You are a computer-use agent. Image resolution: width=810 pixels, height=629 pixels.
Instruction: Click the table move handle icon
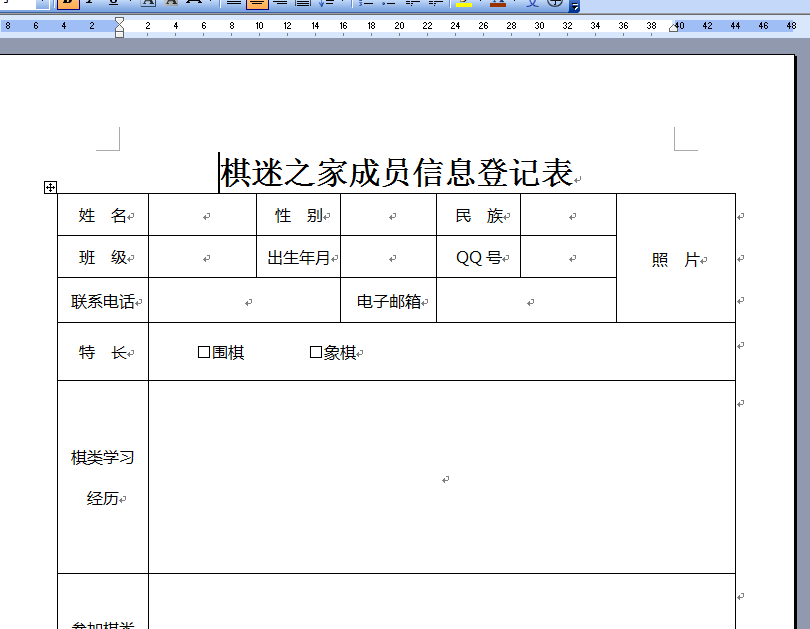click(x=50, y=187)
